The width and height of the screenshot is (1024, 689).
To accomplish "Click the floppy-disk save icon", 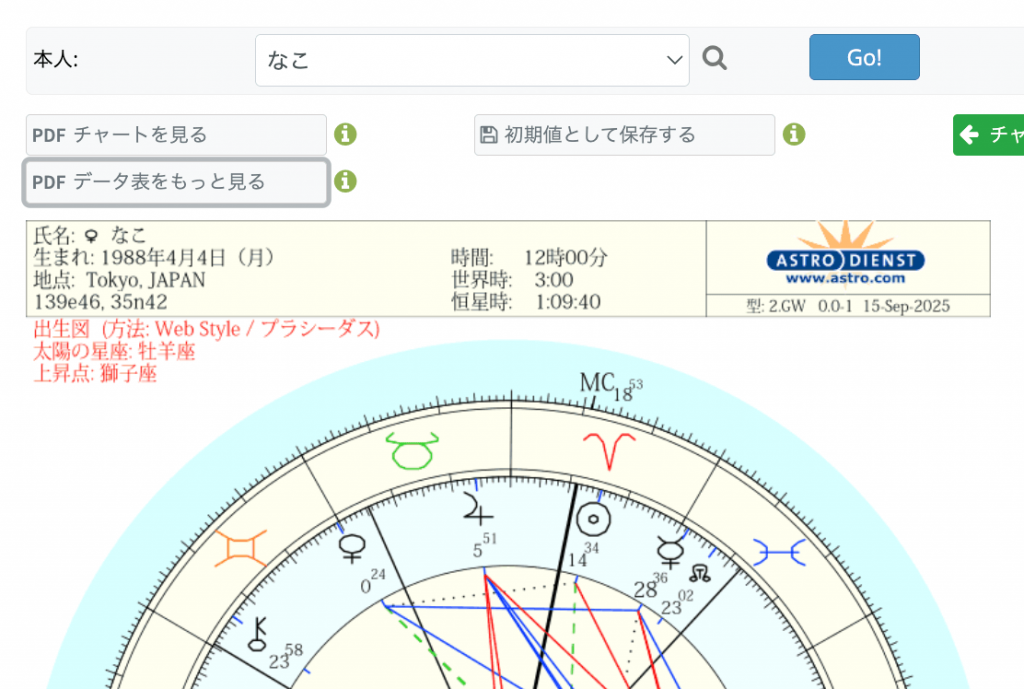I will pyautogui.click(x=488, y=135).
